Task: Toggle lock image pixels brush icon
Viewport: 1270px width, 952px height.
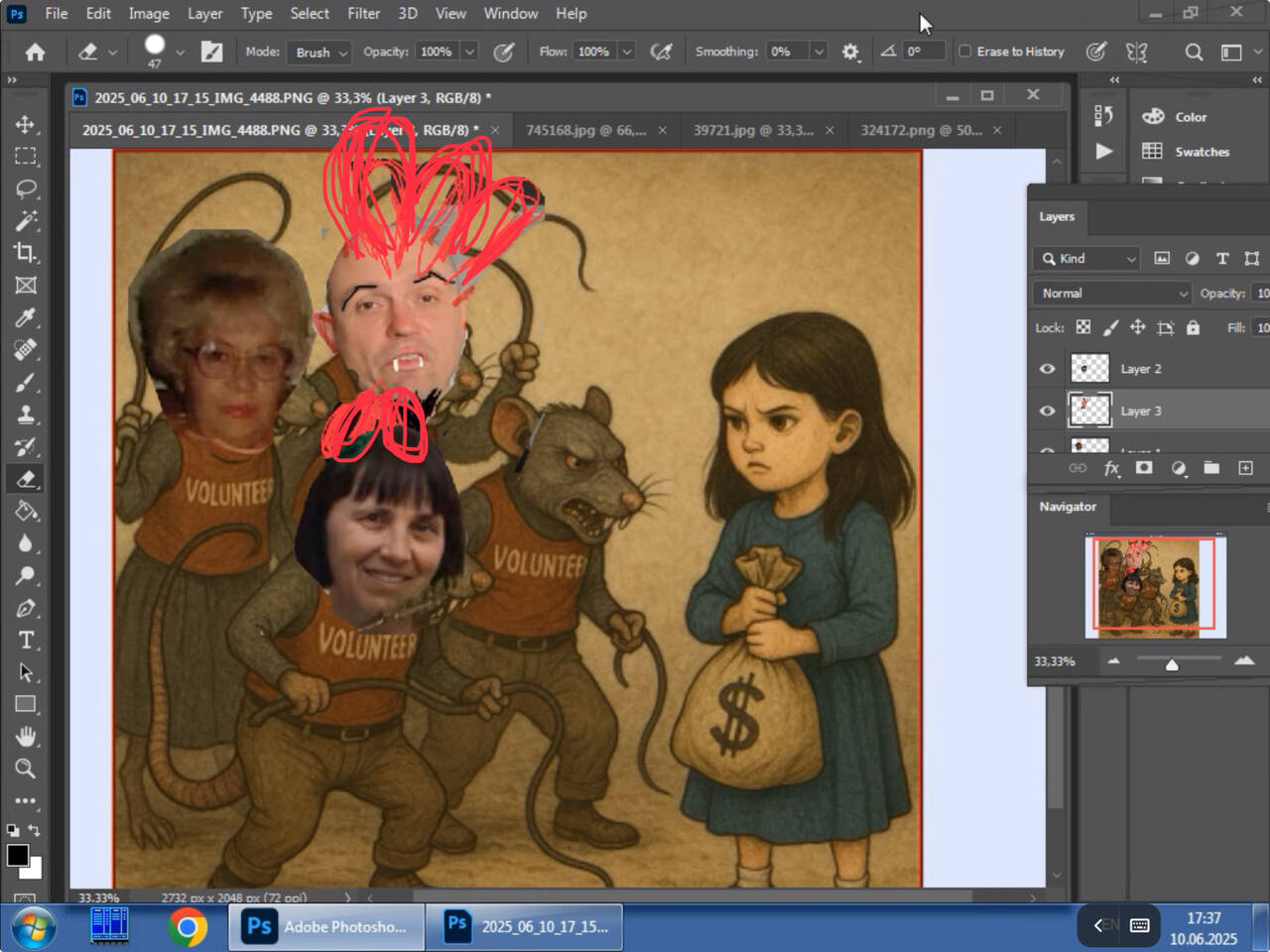Action: coord(1111,327)
